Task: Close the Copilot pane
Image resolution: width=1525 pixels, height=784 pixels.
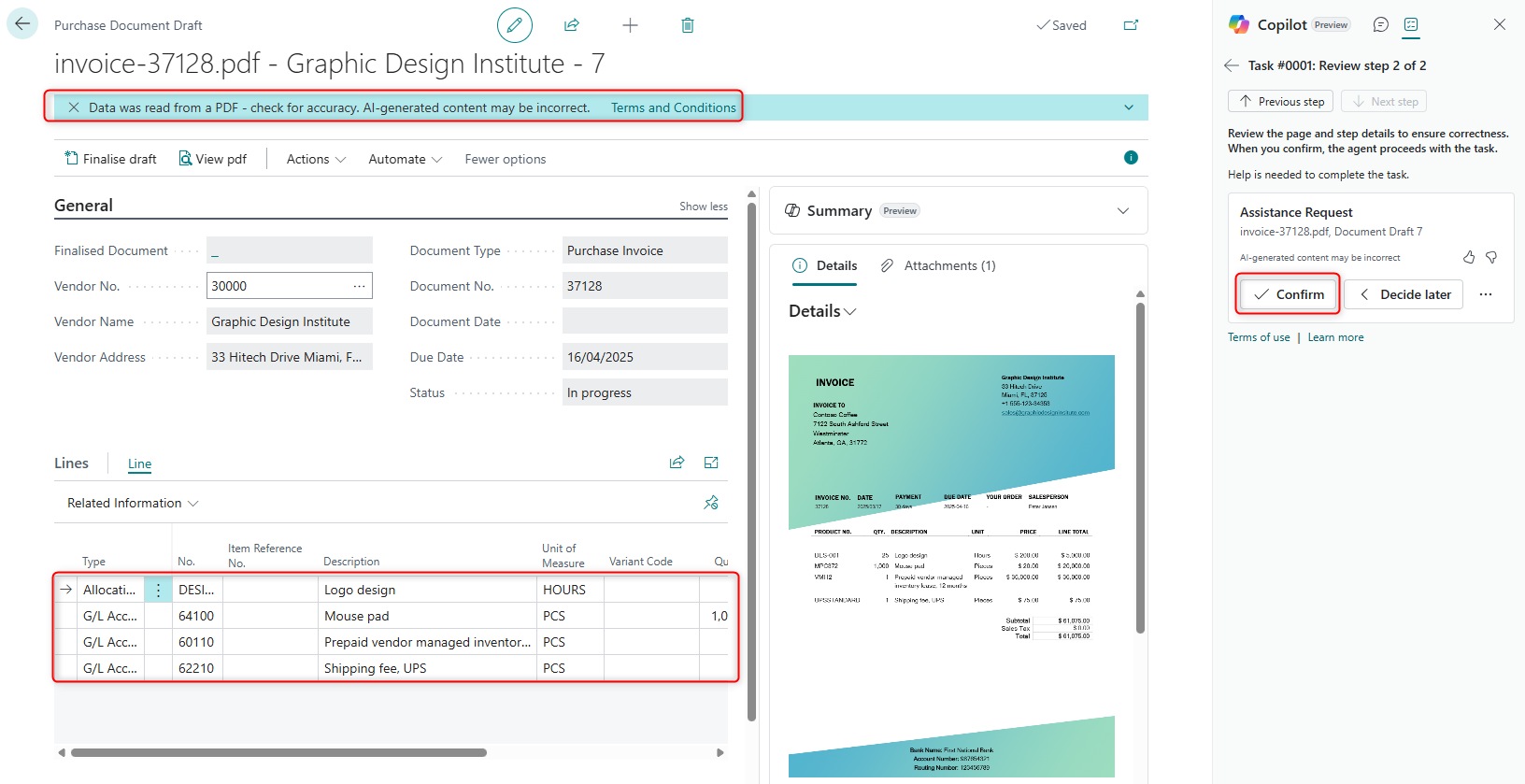Action: tap(1500, 24)
